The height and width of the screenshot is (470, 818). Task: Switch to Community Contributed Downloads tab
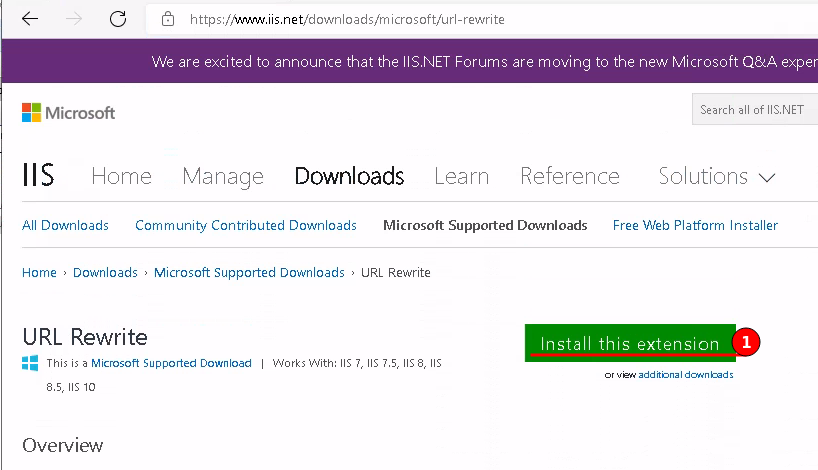pos(246,225)
